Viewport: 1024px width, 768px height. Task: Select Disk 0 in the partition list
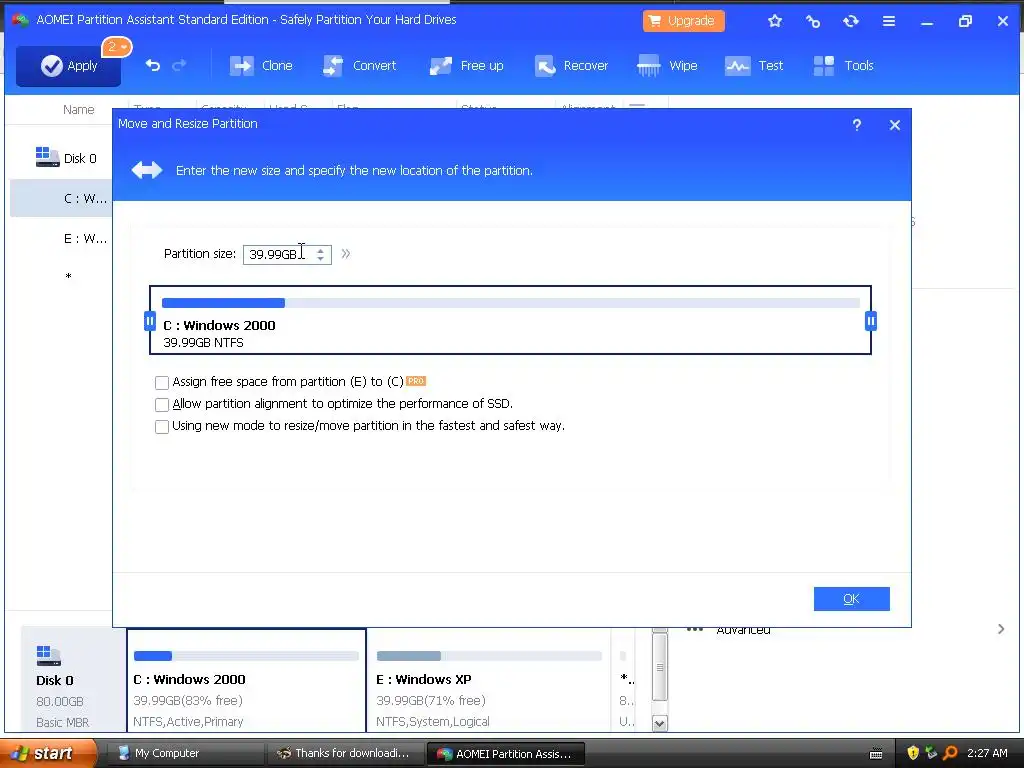tap(66, 158)
